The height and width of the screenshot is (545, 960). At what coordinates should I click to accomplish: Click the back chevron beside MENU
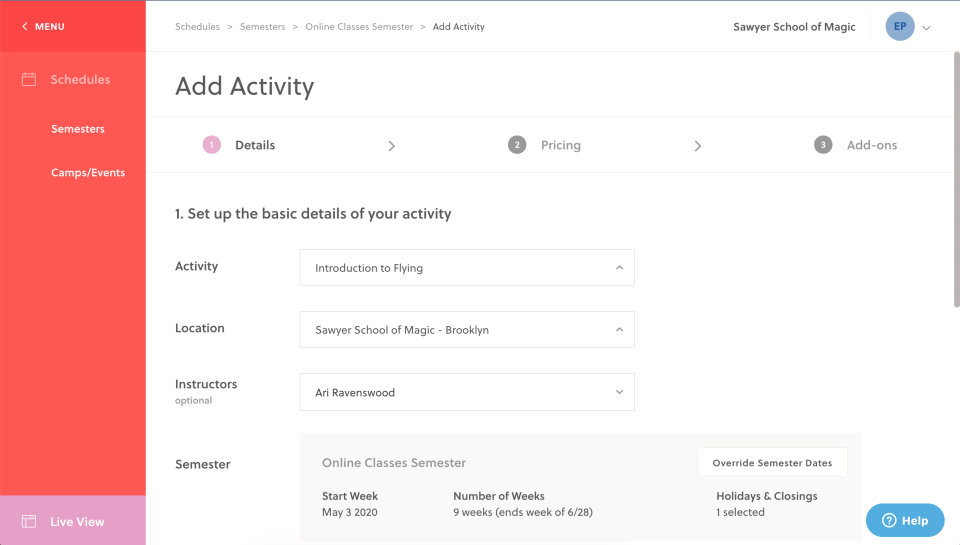(24, 27)
